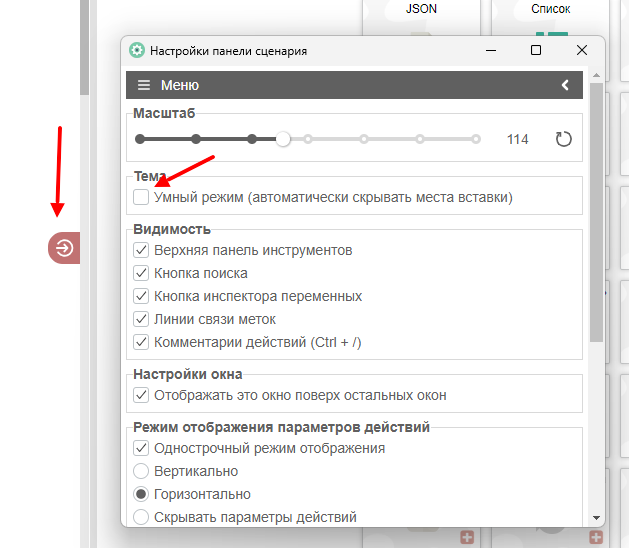Click the red arrow-in-circle side button
The height and width of the screenshot is (548, 629).
(64, 248)
